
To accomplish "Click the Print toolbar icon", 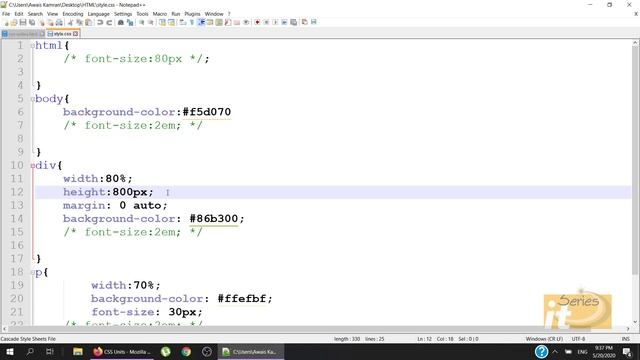I will (59, 22).
